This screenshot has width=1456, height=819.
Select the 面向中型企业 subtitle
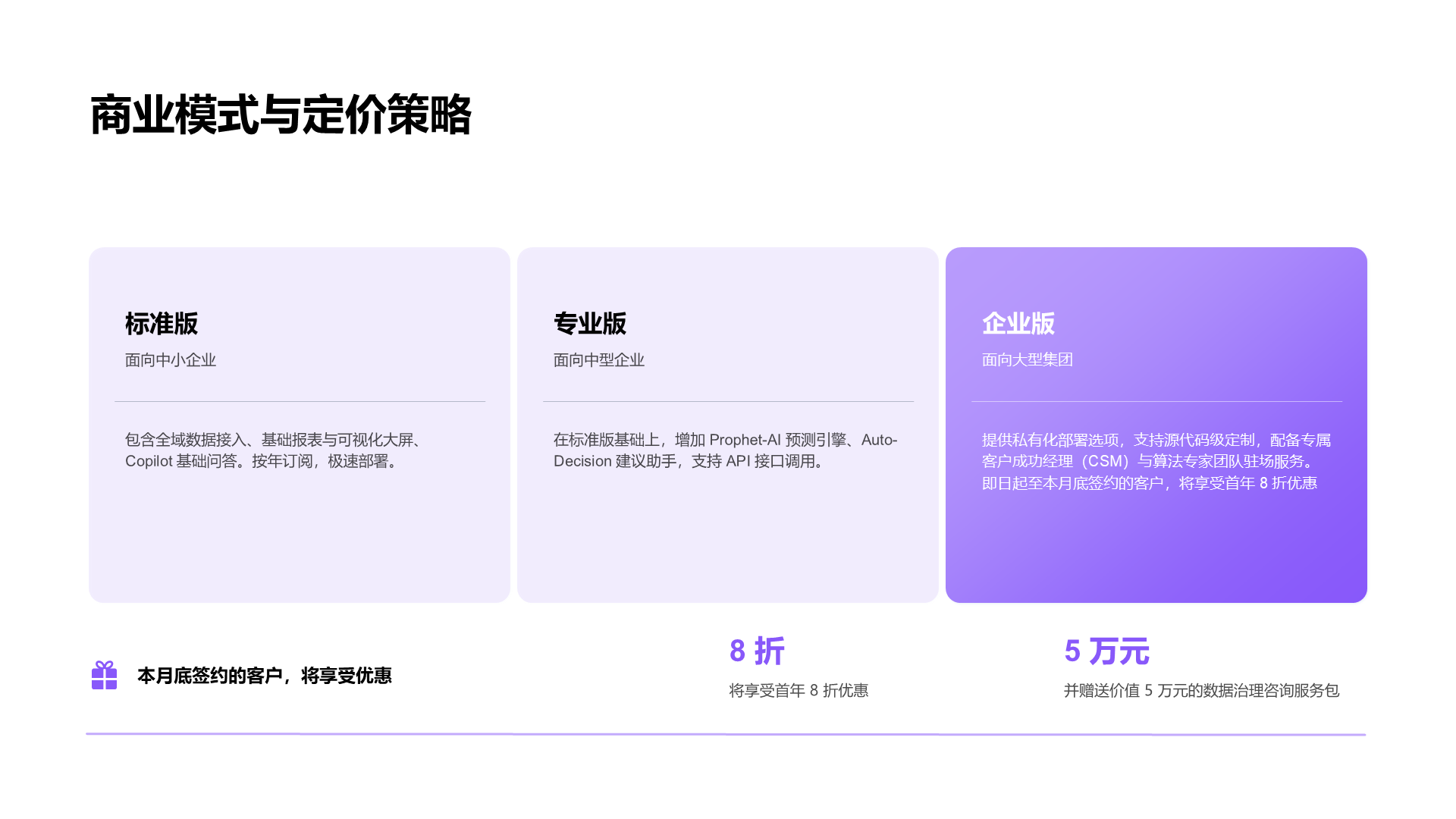(599, 361)
